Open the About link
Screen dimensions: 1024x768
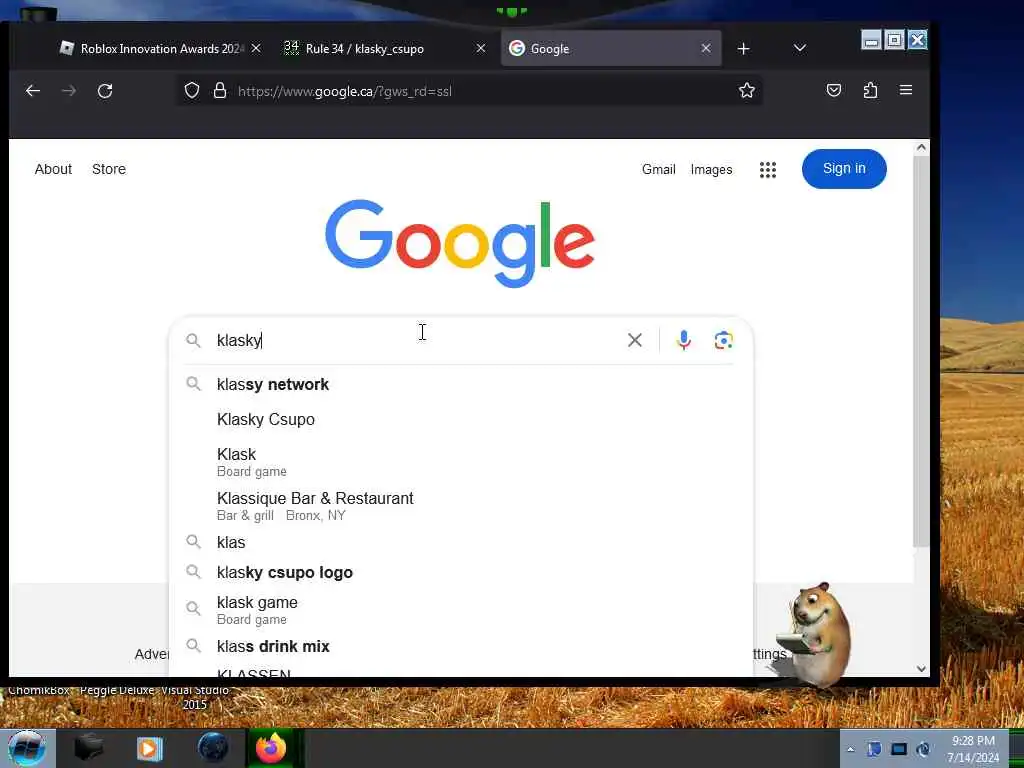[x=53, y=169]
